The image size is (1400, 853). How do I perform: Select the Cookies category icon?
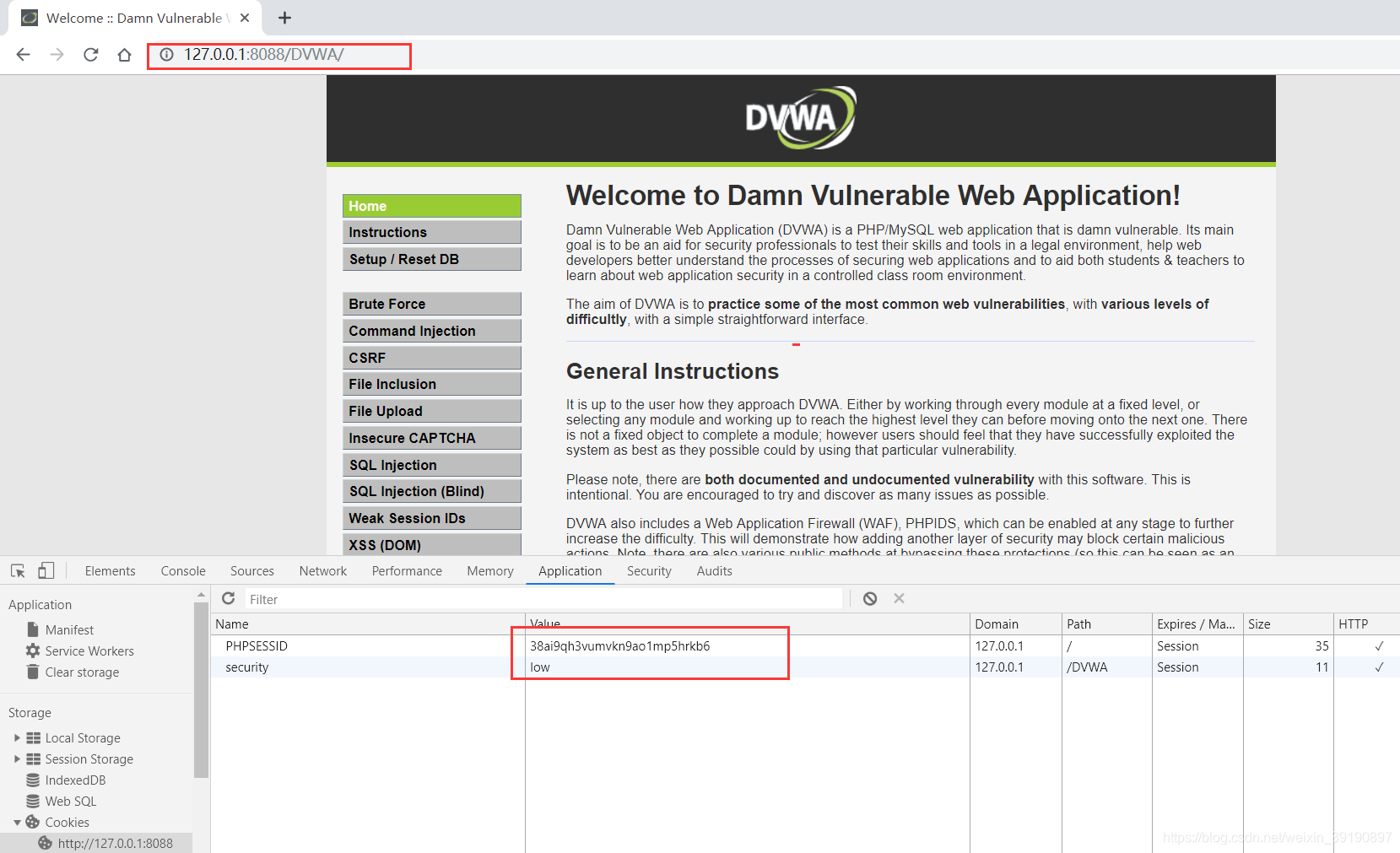pos(33,822)
